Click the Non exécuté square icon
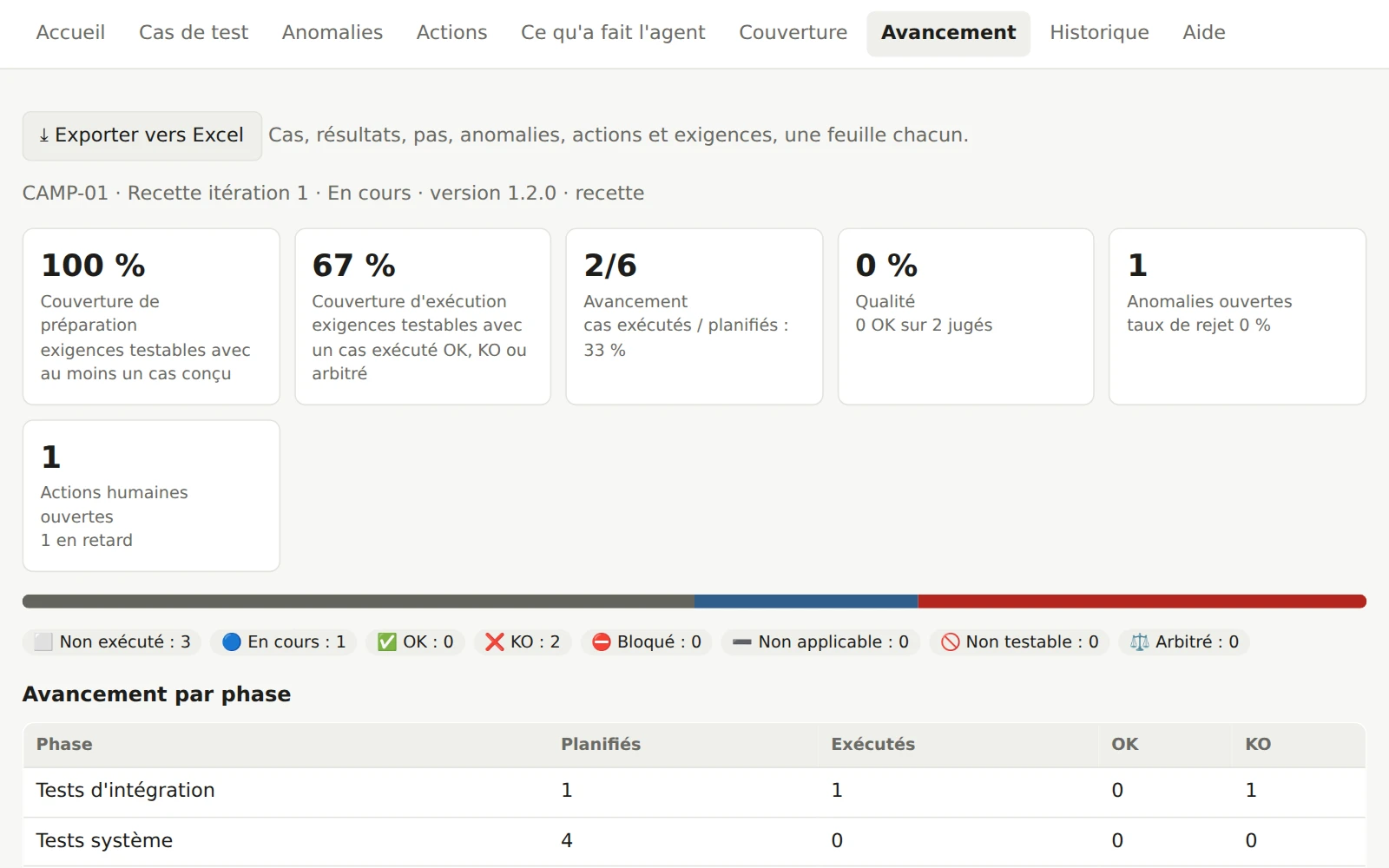Viewport: 1389px width, 868px height. coord(43,642)
